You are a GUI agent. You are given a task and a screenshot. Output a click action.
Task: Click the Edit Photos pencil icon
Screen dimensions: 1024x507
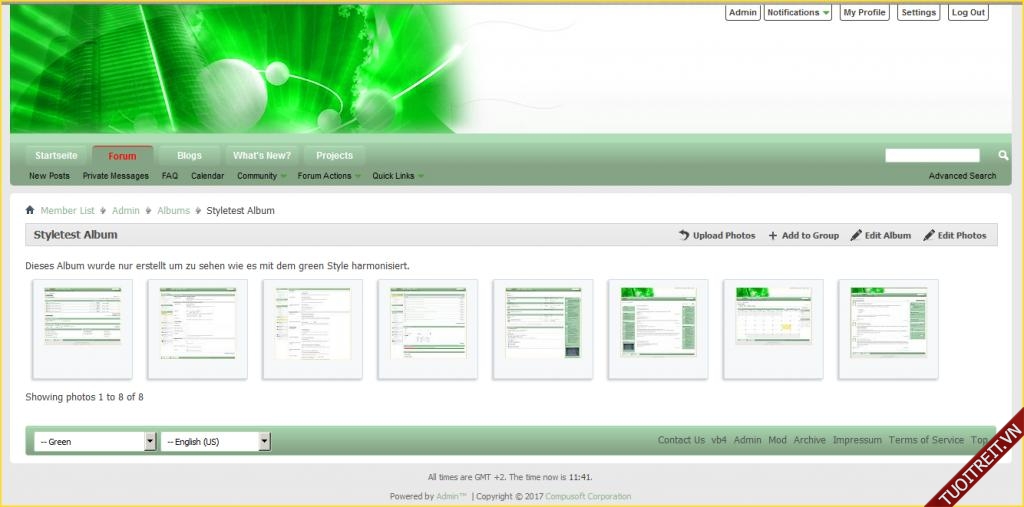click(929, 235)
